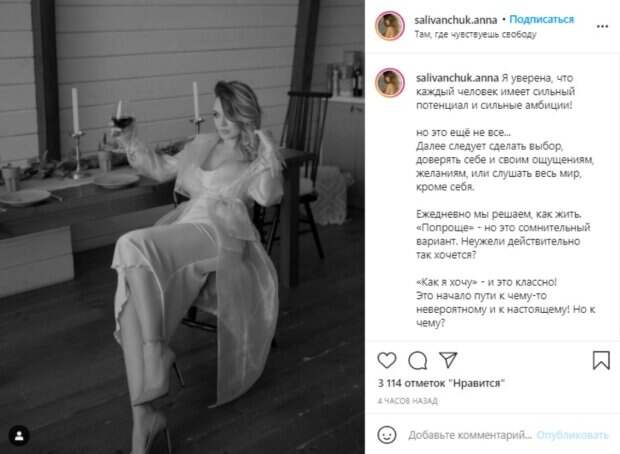
Task: Click Опубликовать to post comment
Action: click(572, 435)
